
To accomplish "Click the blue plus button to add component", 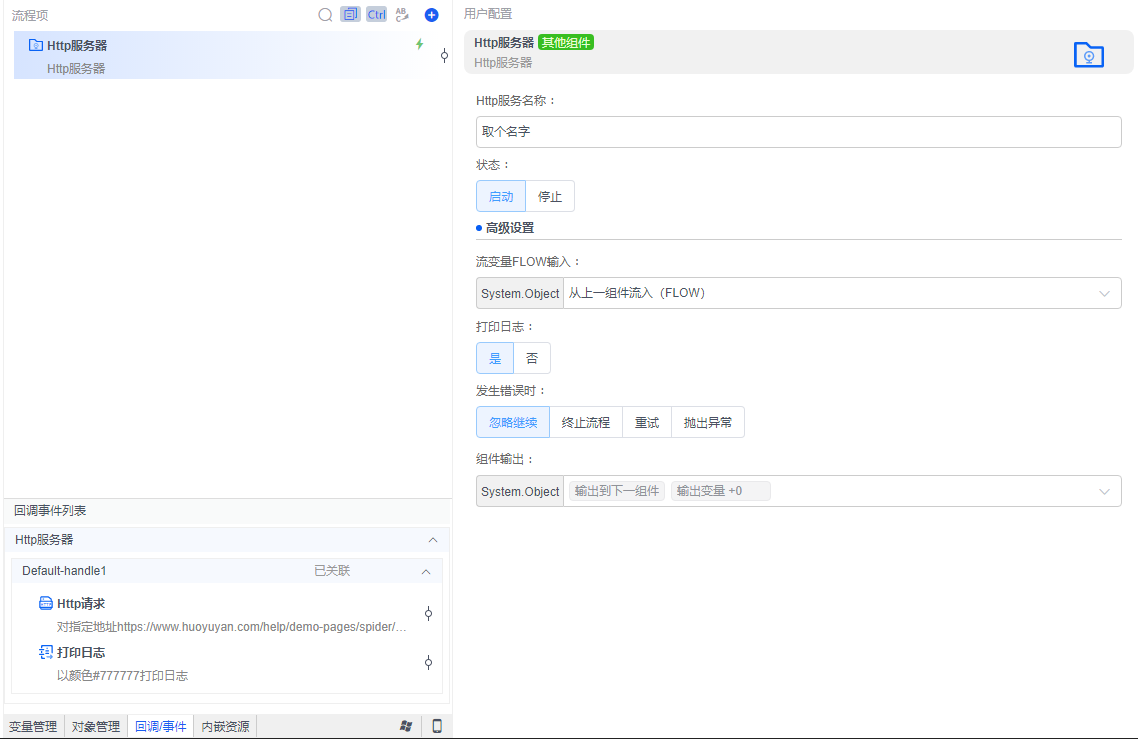I will (431, 14).
